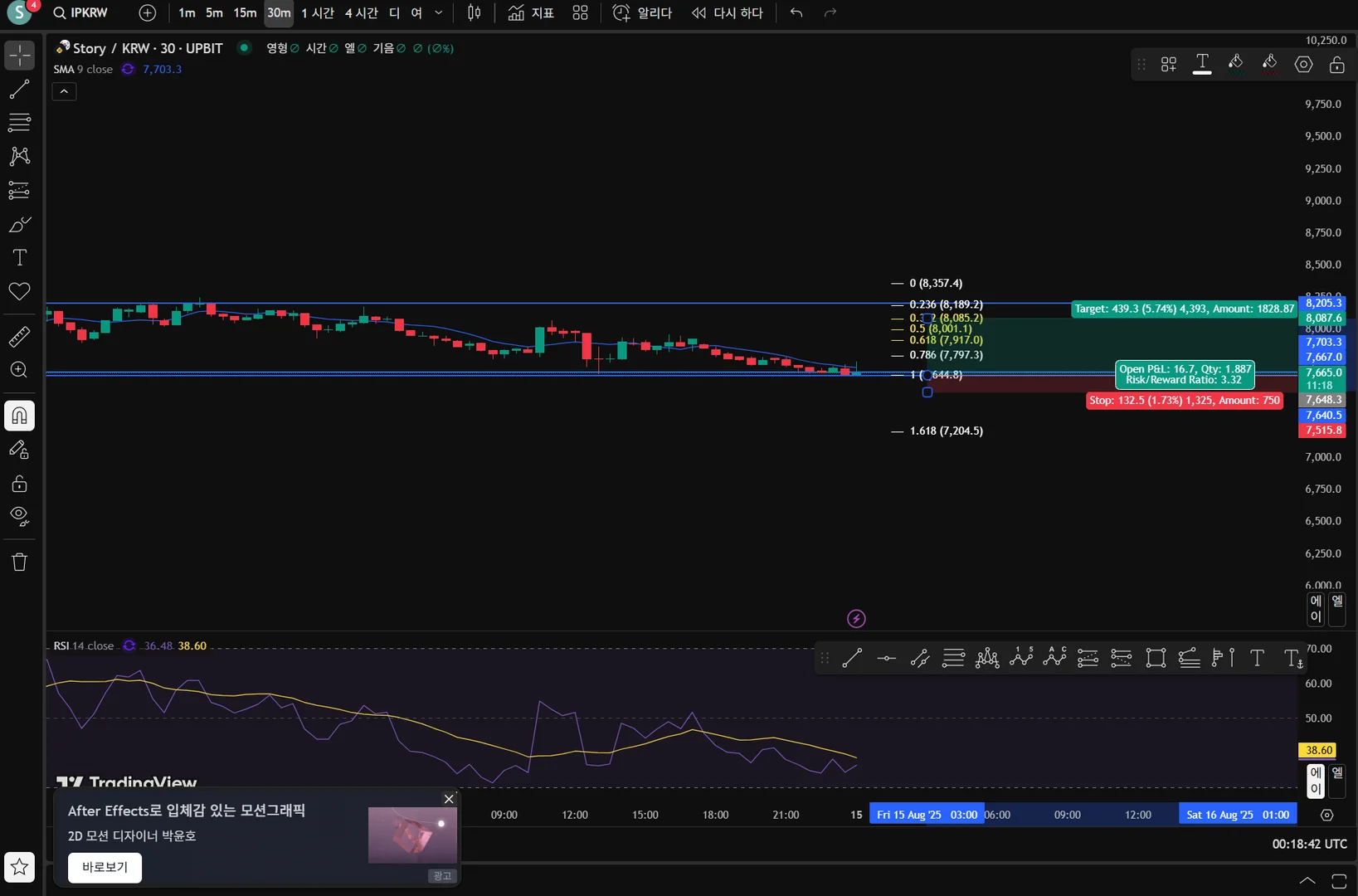Redo the chart action
This screenshot has width=1358, height=896.
830,13
